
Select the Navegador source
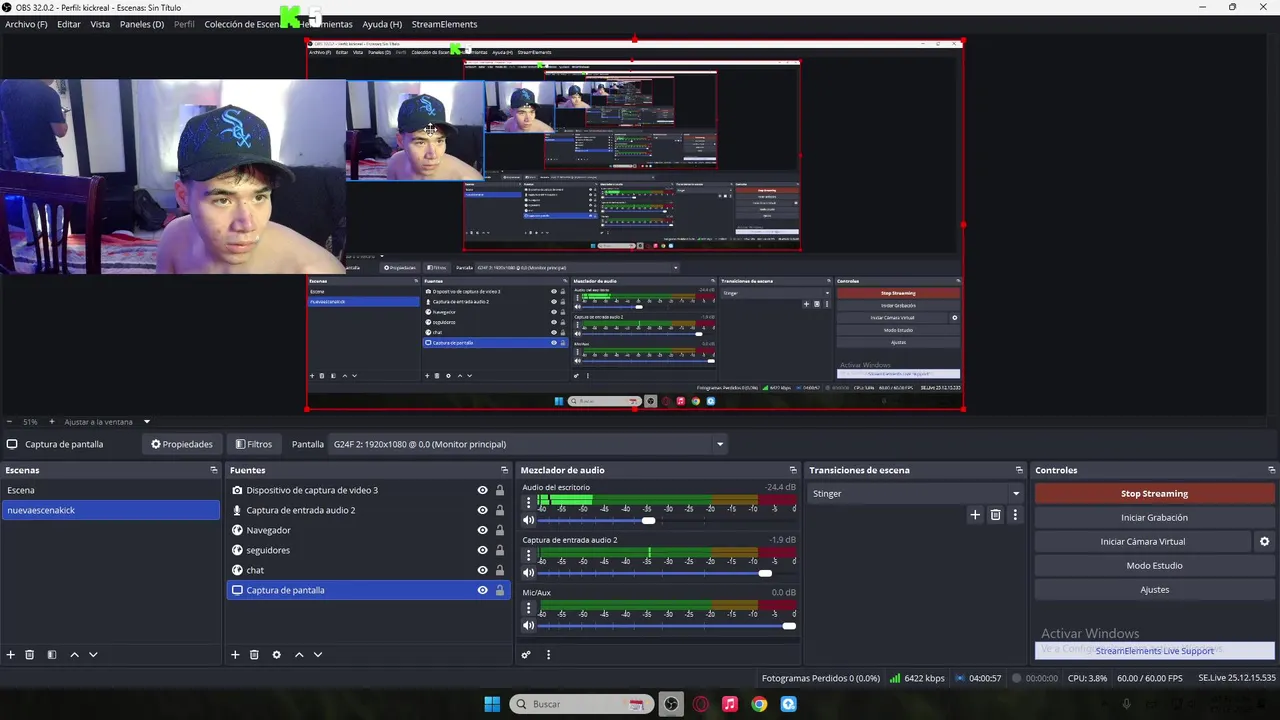coord(269,530)
